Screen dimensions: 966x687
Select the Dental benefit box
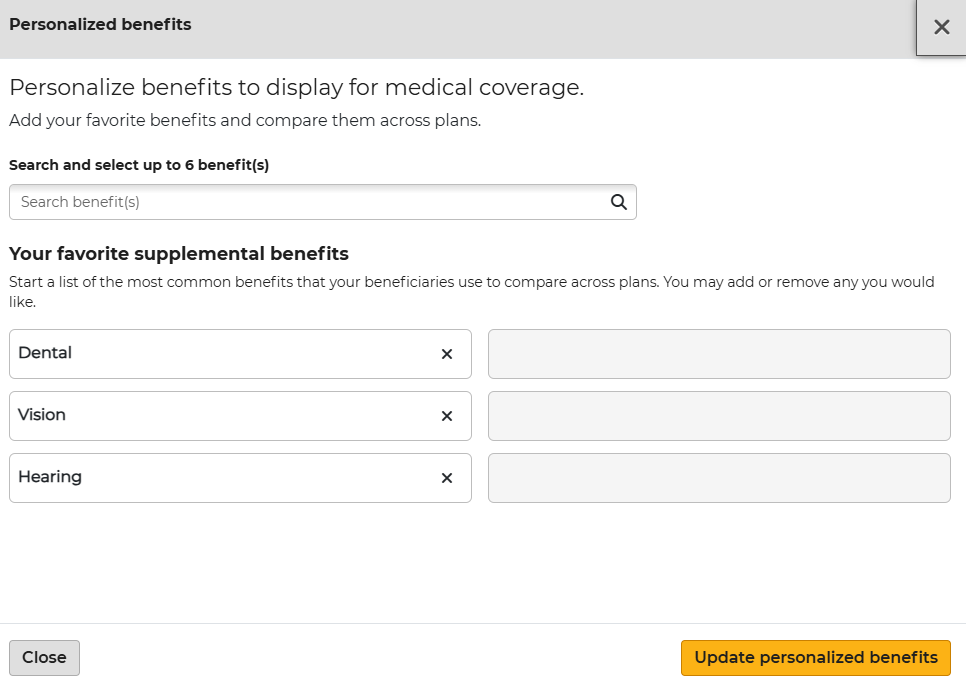(x=220, y=354)
